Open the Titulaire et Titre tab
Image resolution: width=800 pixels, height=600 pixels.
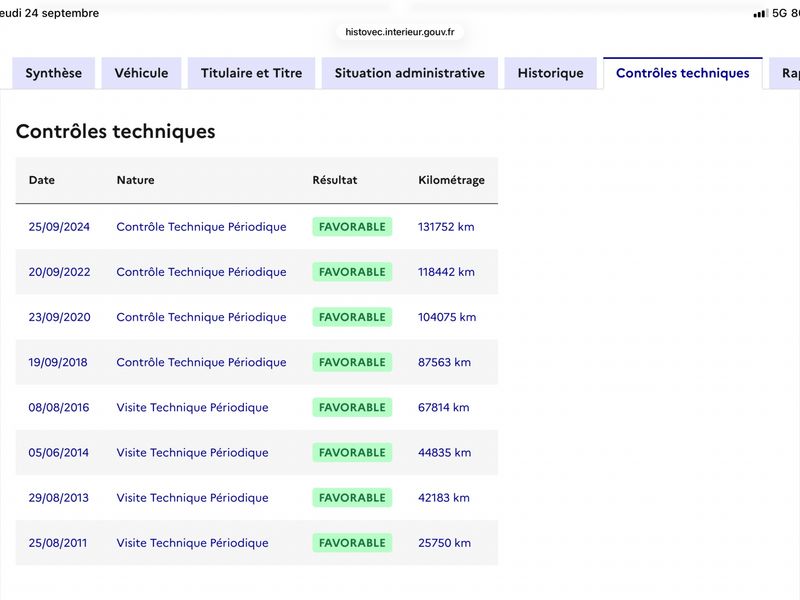252,73
